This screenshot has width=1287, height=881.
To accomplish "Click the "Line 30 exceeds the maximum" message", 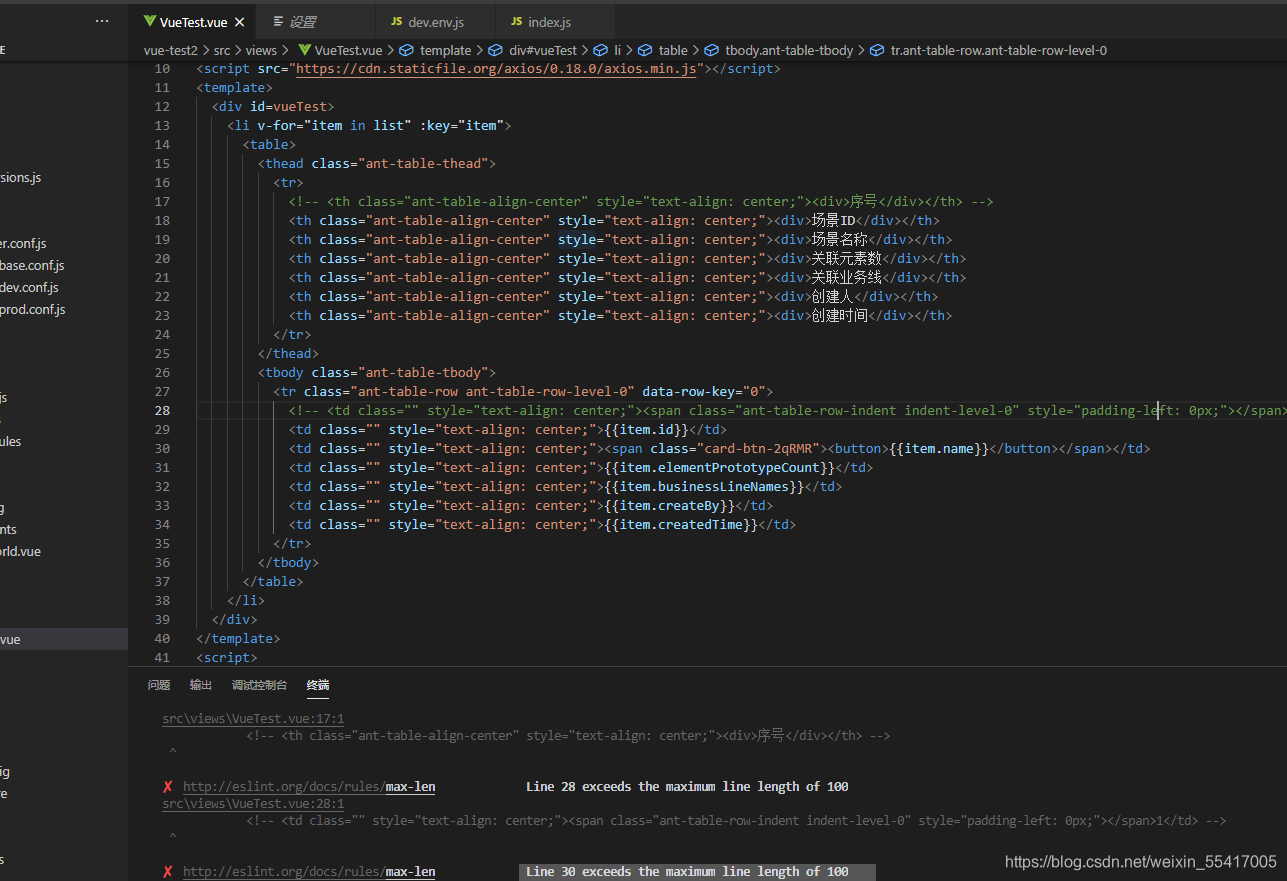I will pos(687,872).
